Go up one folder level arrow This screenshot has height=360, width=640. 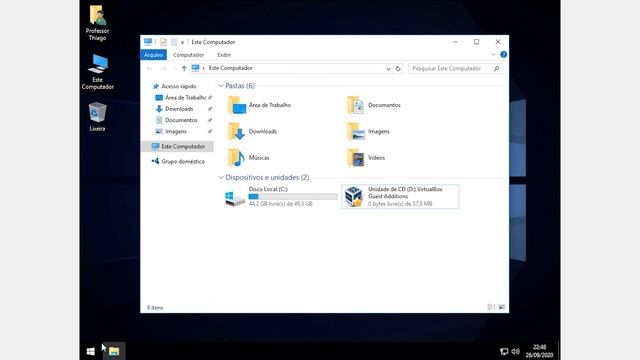pos(184,69)
